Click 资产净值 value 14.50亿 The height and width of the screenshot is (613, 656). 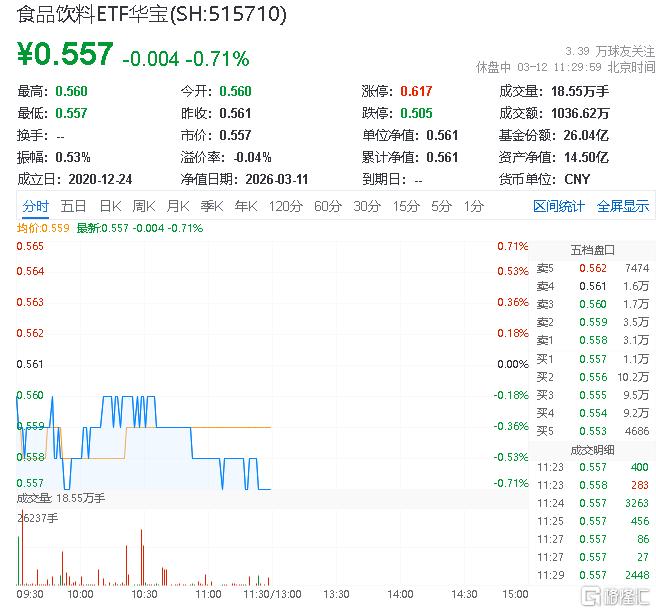pos(586,157)
